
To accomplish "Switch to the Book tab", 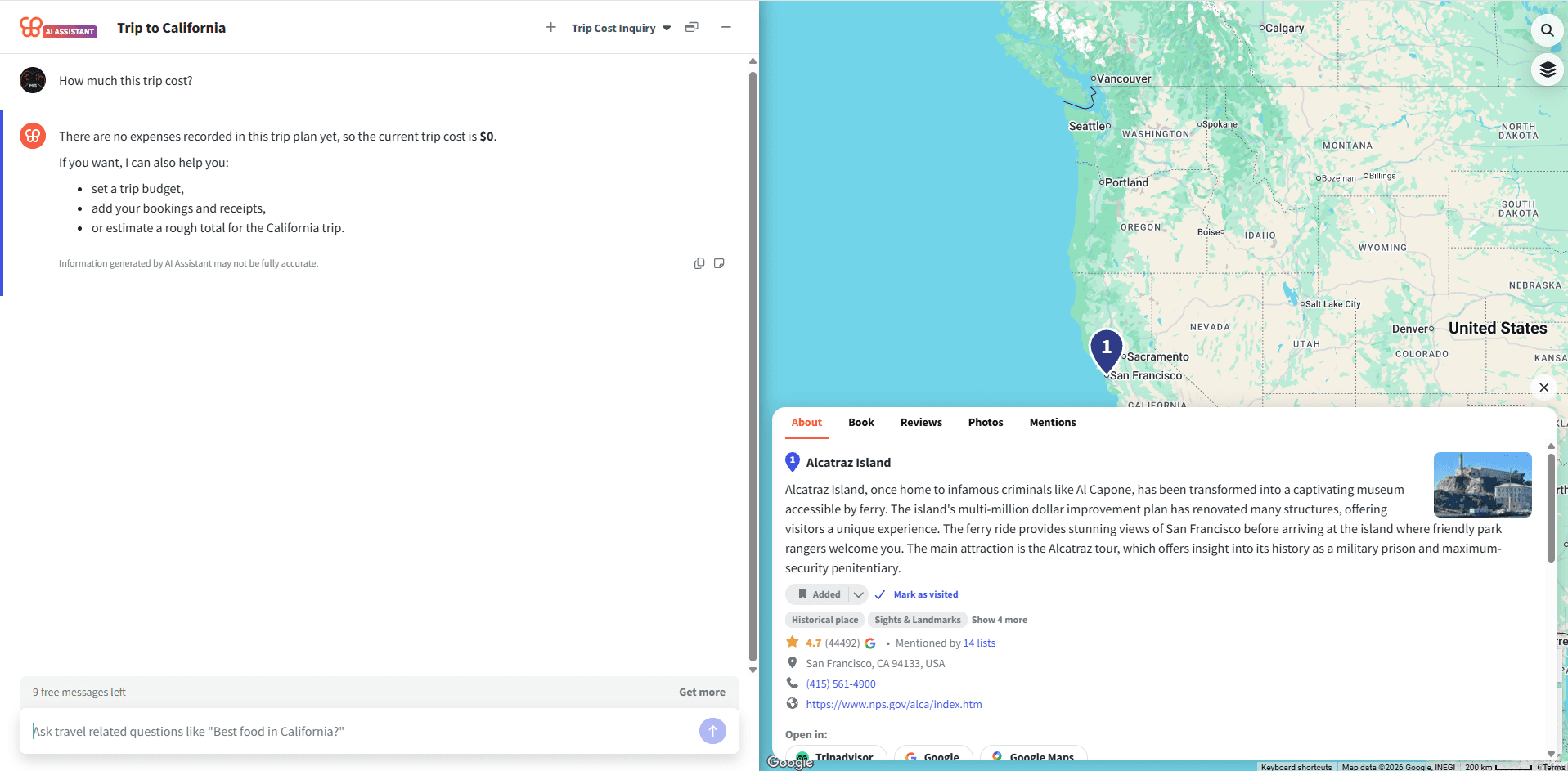I will point(861,423).
